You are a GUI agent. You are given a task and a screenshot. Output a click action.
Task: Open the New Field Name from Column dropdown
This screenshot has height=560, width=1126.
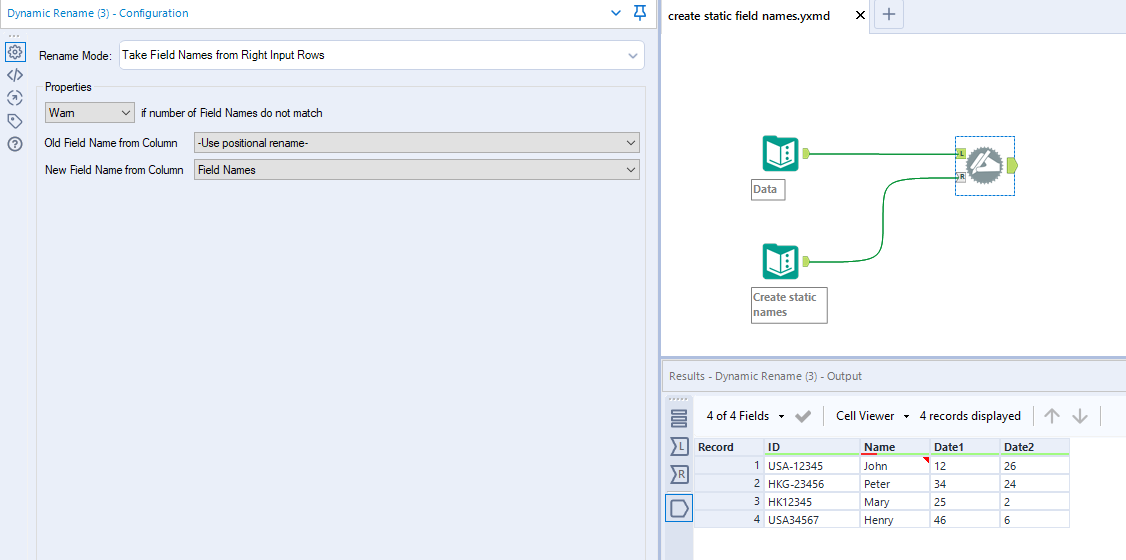417,170
